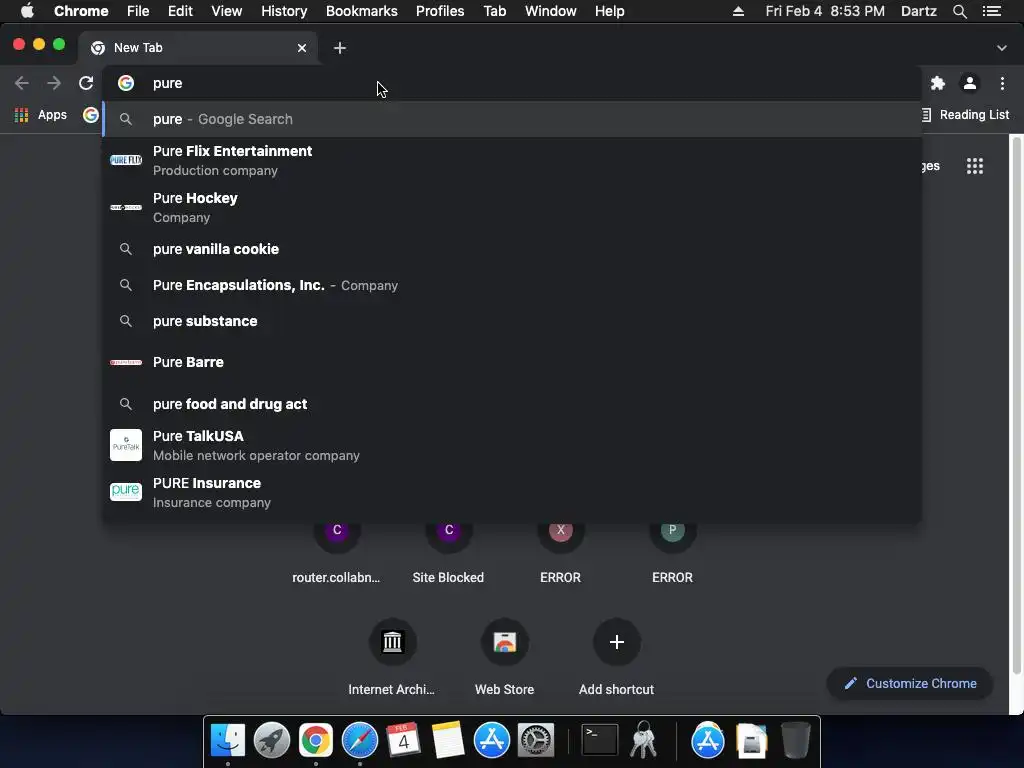
Task: Click the address bar text 'pure'
Action: pos(167,84)
